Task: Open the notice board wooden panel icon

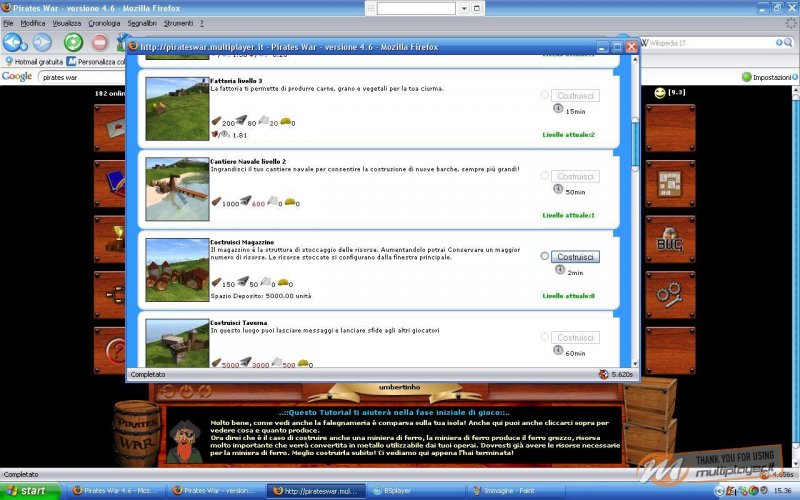Action: (670, 184)
